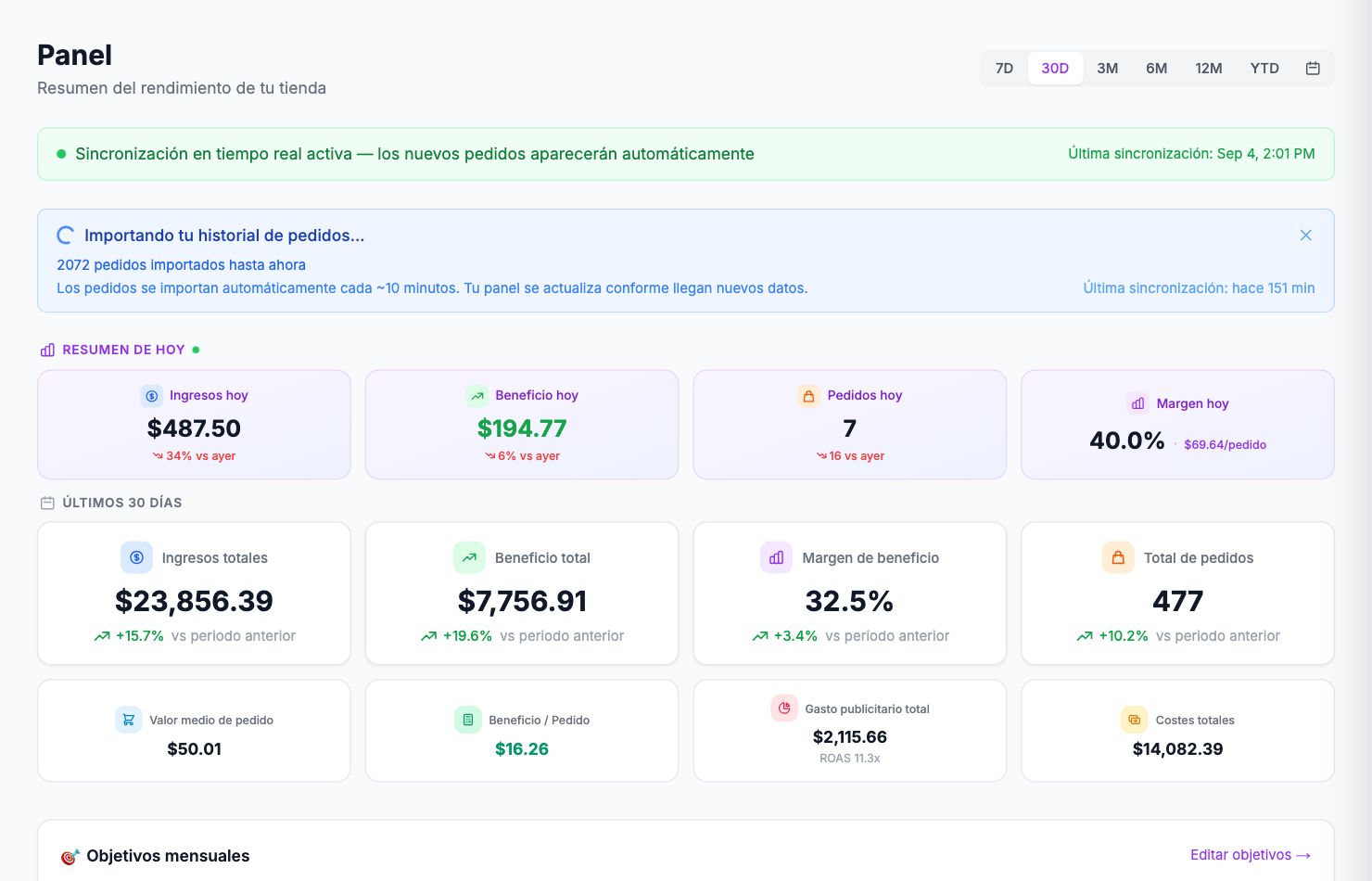The image size is (1372, 881).
Task: Click the '2072 pedidos importados hasta ahora' text
Action: click(181, 265)
